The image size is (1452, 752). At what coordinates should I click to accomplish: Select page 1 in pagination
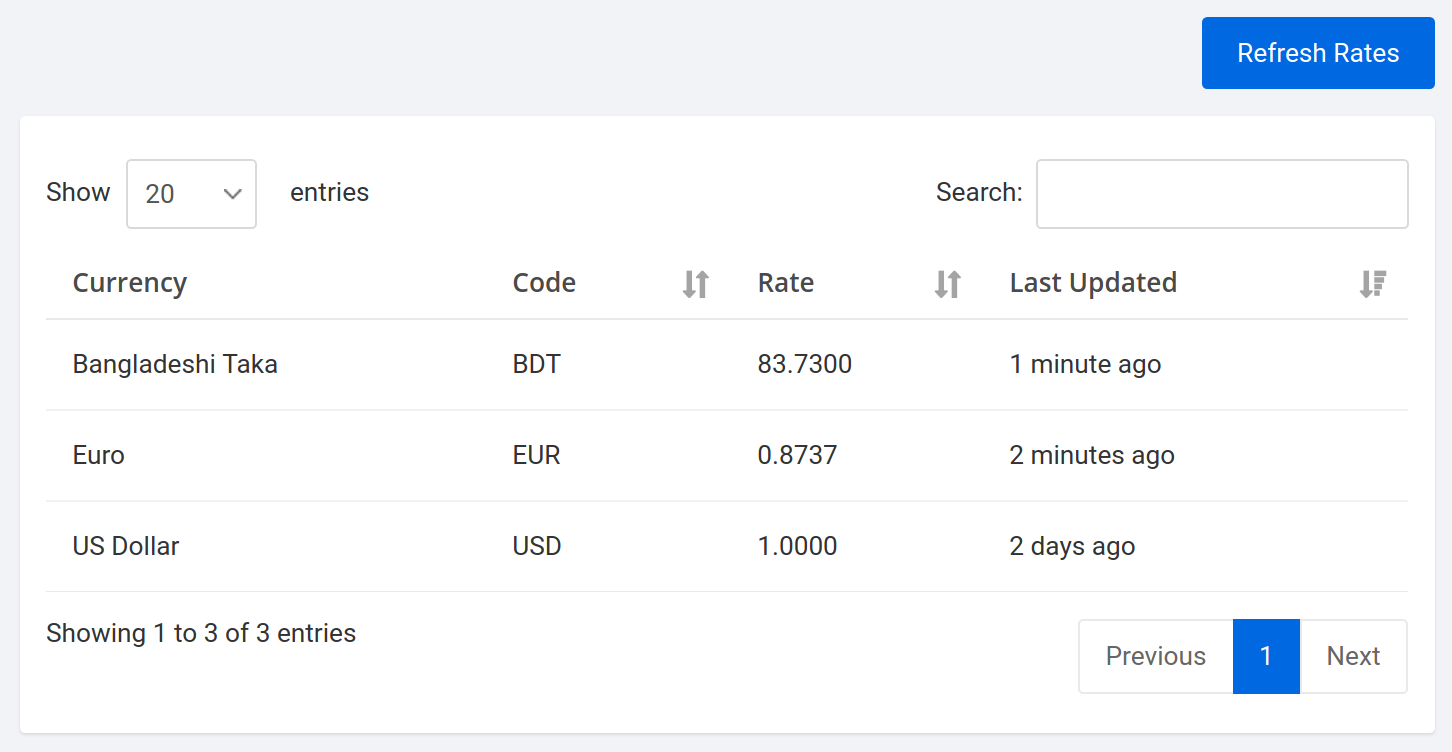[1266, 656]
